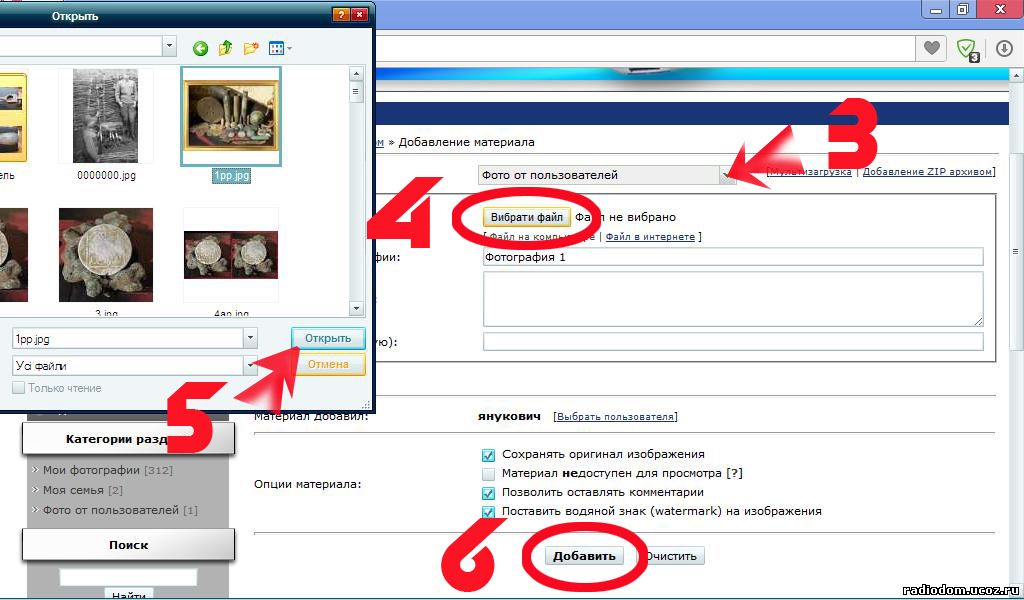Click the Добавить button

[x=584, y=556]
